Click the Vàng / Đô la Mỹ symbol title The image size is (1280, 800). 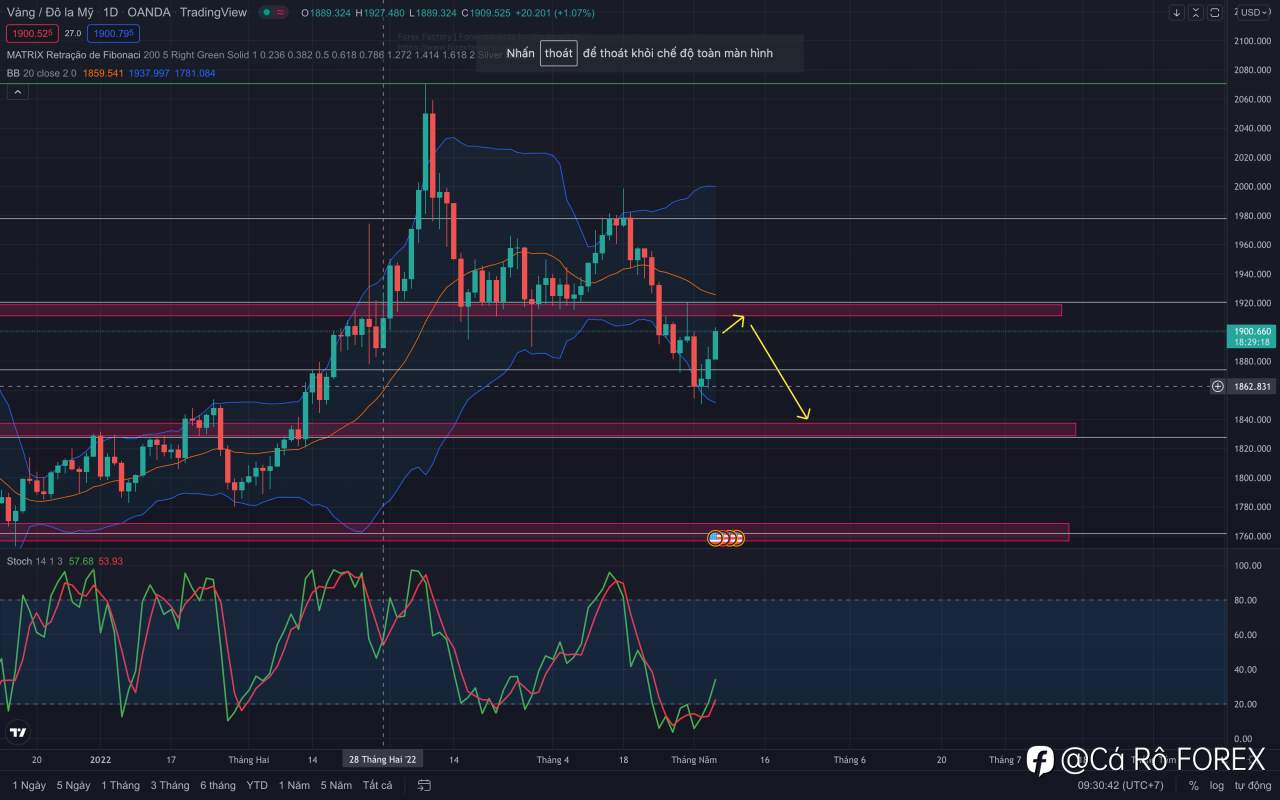[50, 12]
